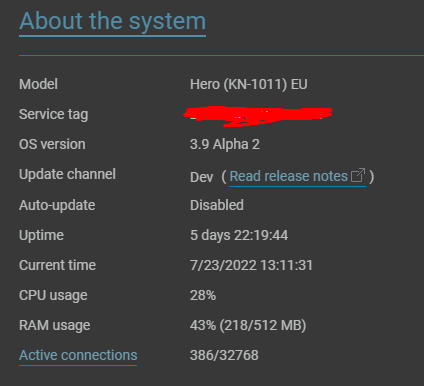Click the external link icon after release notes
The image size is (424, 386).
358,175
